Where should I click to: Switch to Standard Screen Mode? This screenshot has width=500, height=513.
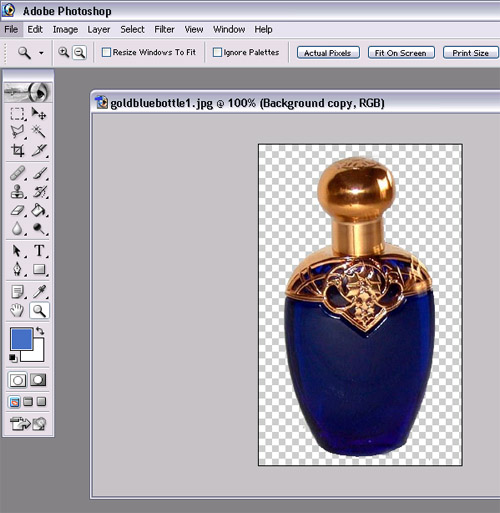[14, 402]
